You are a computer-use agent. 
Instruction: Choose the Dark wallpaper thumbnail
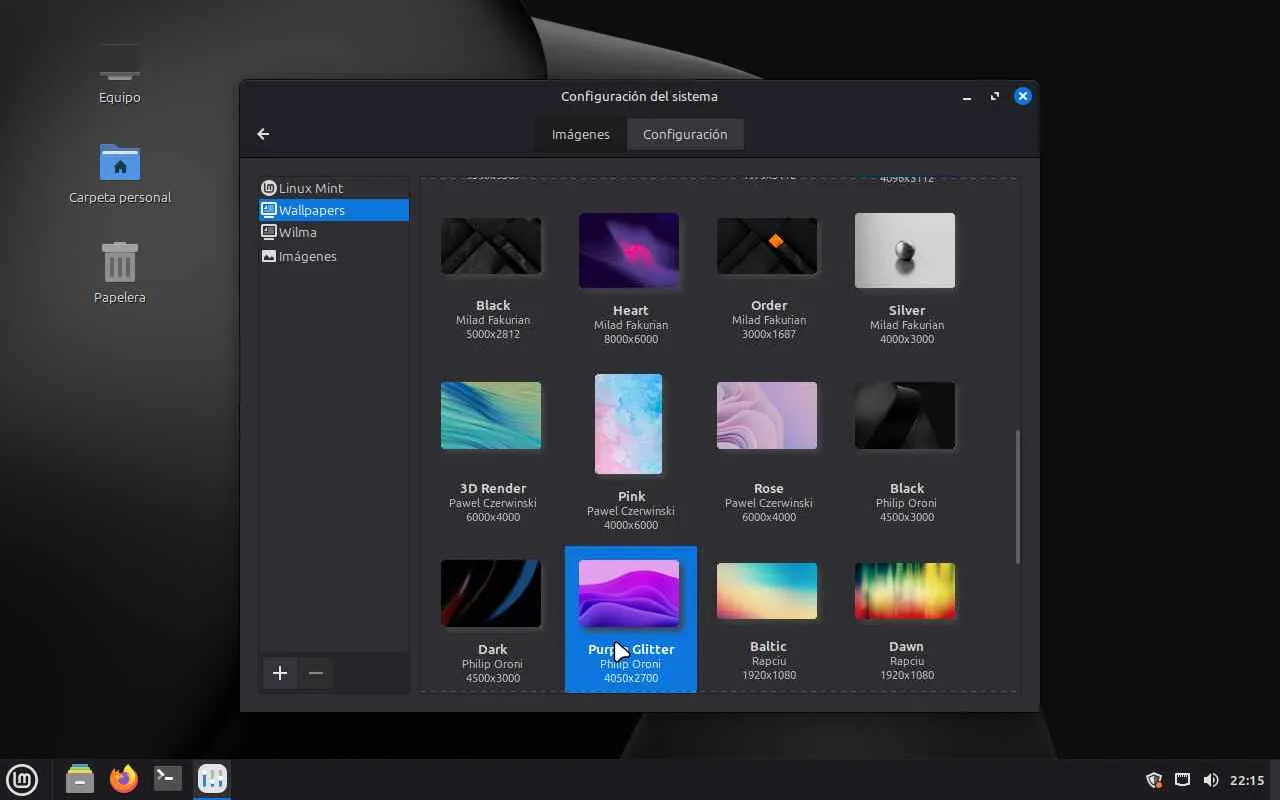pos(491,593)
